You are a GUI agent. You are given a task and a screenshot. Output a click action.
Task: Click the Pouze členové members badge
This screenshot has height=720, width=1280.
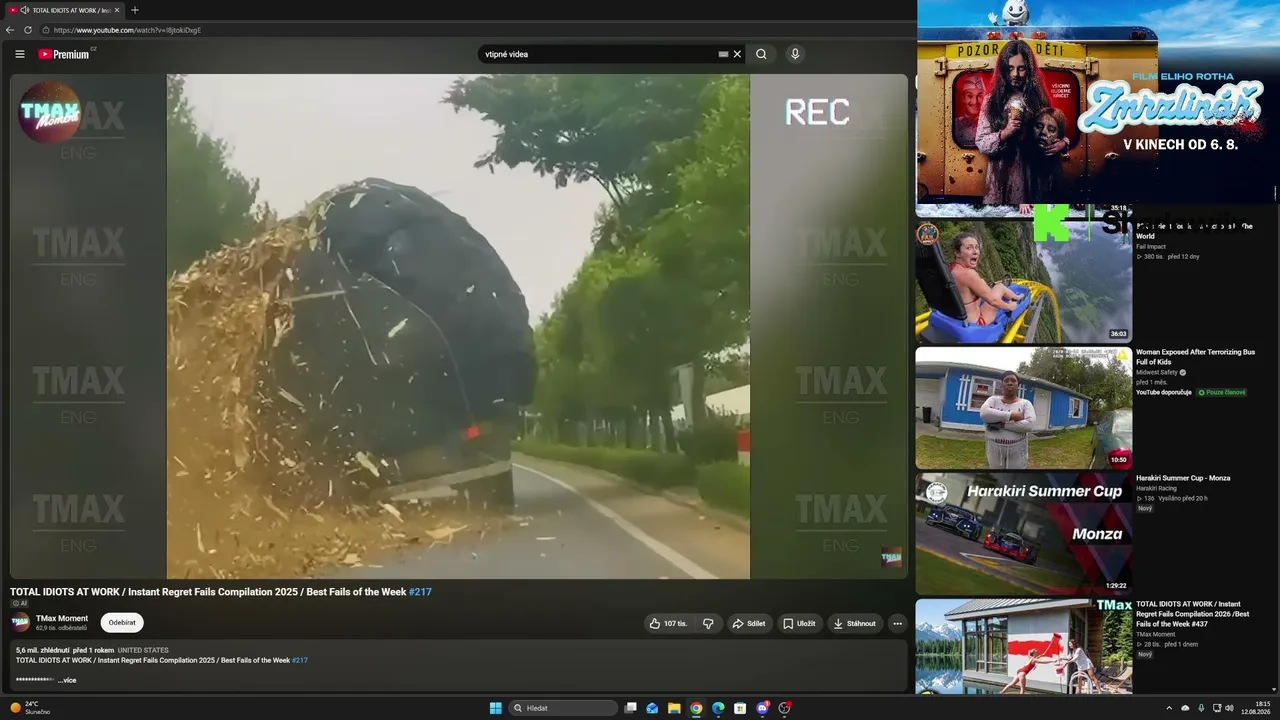pos(1222,392)
